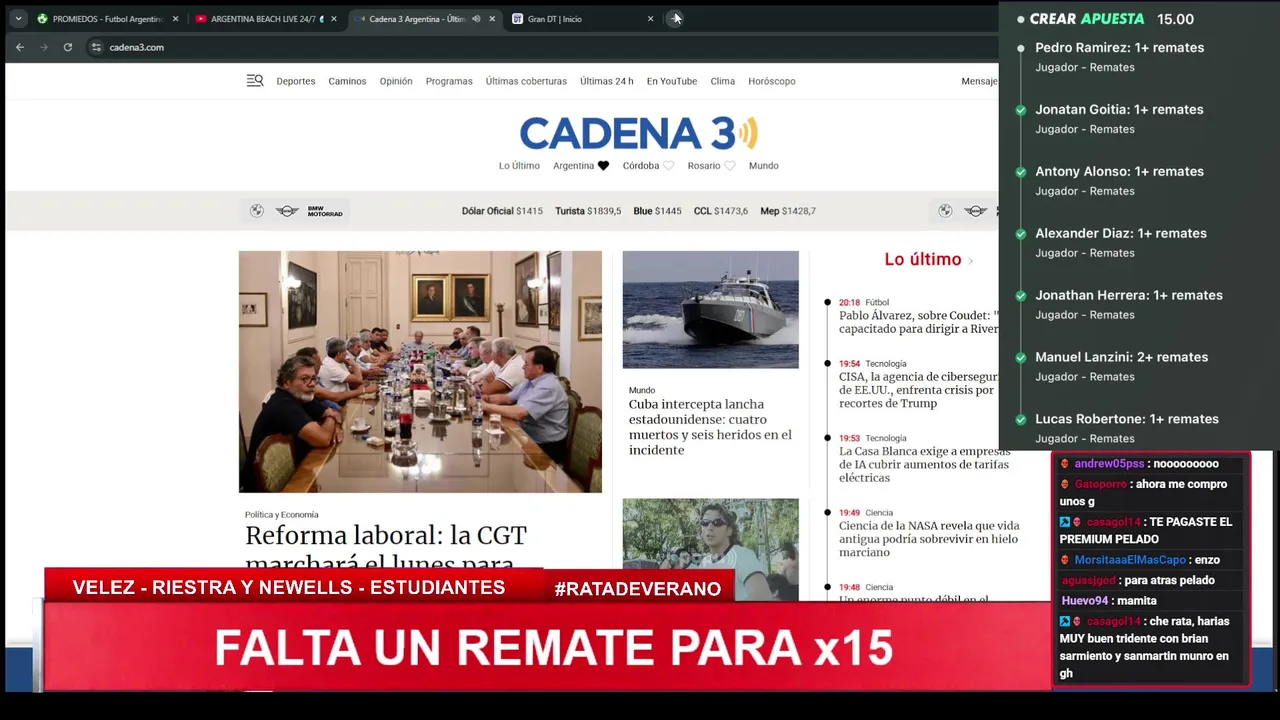Open the Reforma laboral CGT headline
The image size is (1280, 720).
click(x=386, y=549)
